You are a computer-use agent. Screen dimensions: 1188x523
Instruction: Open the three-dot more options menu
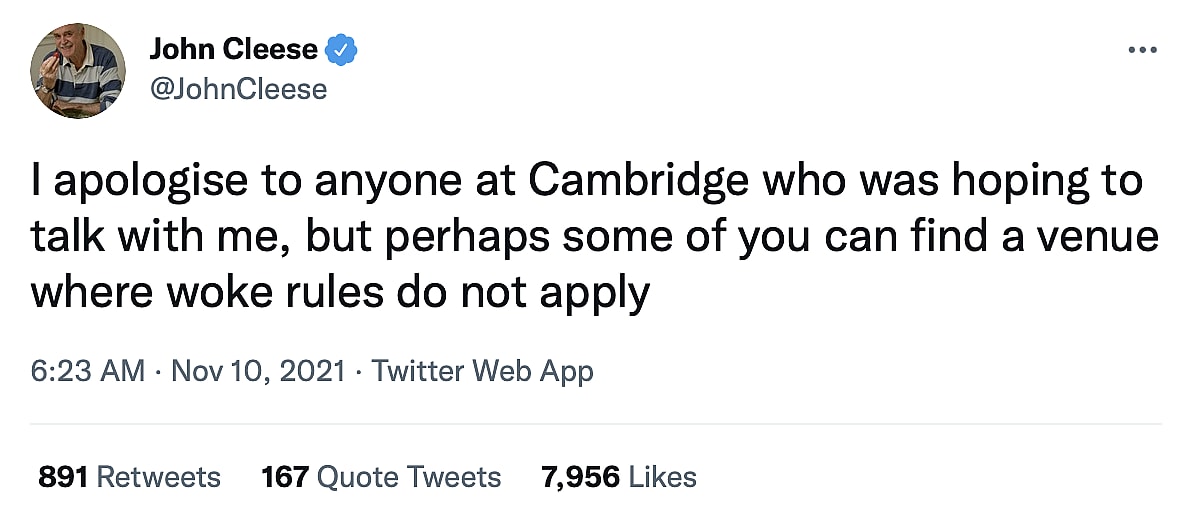tap(1141, 51)
